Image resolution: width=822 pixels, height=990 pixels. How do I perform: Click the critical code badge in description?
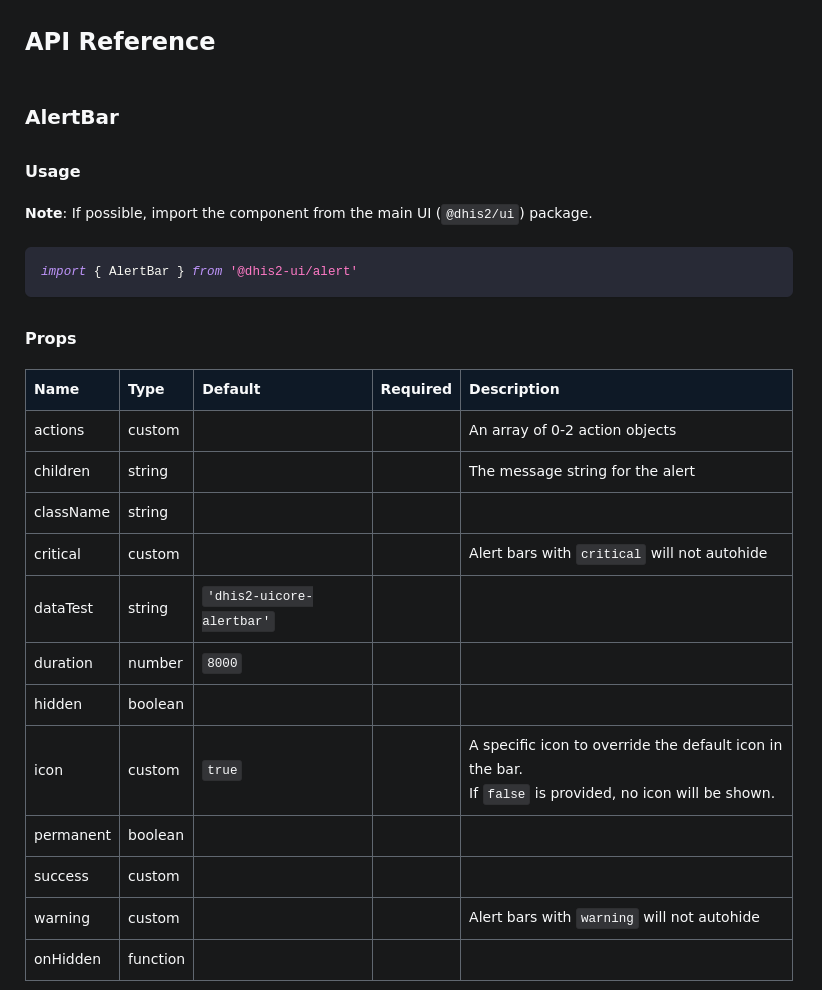pyautogui.click(x=611, y=554)
